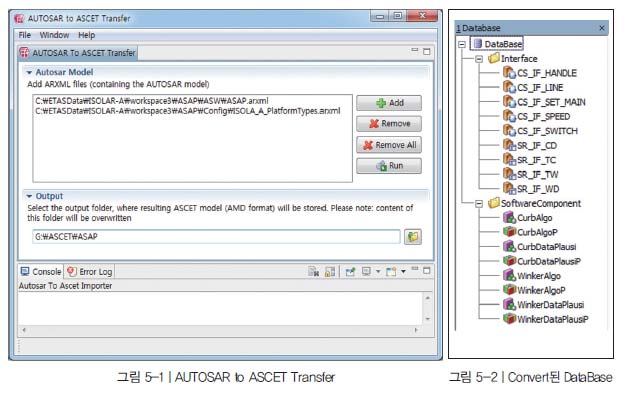This screenshot has width=630, height=402.
Task: Click console vertical scrollbar up arrow
Action: point(428,298)
